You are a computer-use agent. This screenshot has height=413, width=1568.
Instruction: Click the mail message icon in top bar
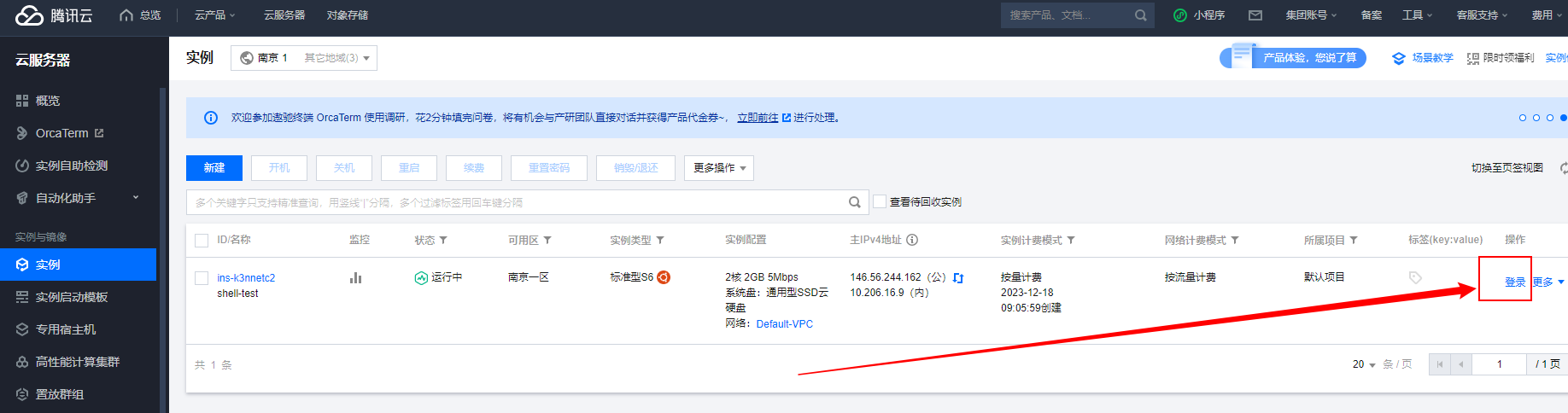(1255, 15)
